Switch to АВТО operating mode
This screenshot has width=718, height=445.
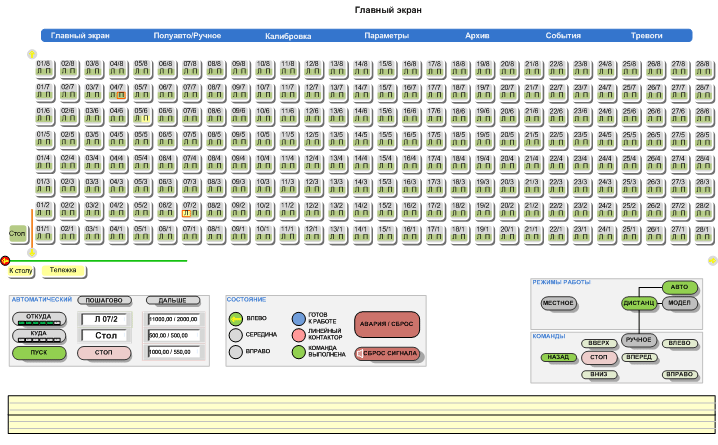pos(678,288)
